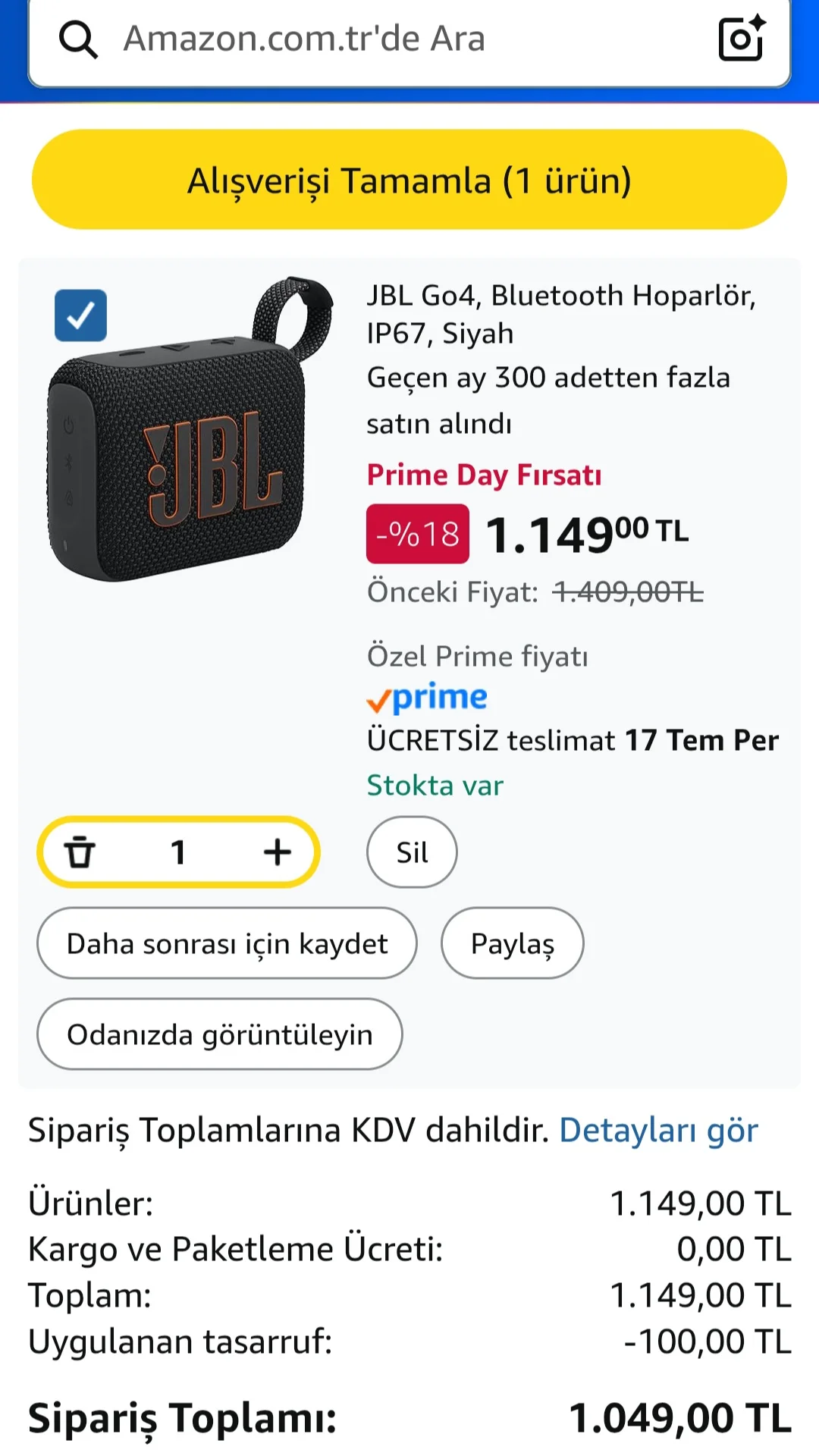Increase quantity with the plus icon
This screenshot has height=1456, width=819.
[x=278, y=852]
